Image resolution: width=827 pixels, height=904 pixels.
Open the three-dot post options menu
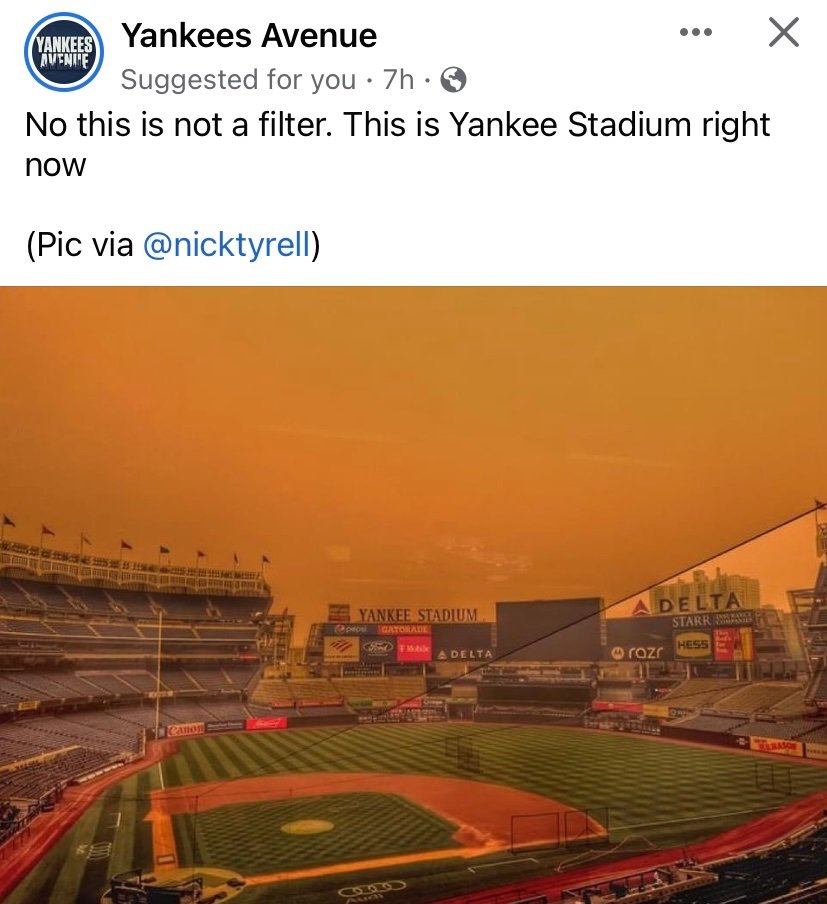pos(695,33)
